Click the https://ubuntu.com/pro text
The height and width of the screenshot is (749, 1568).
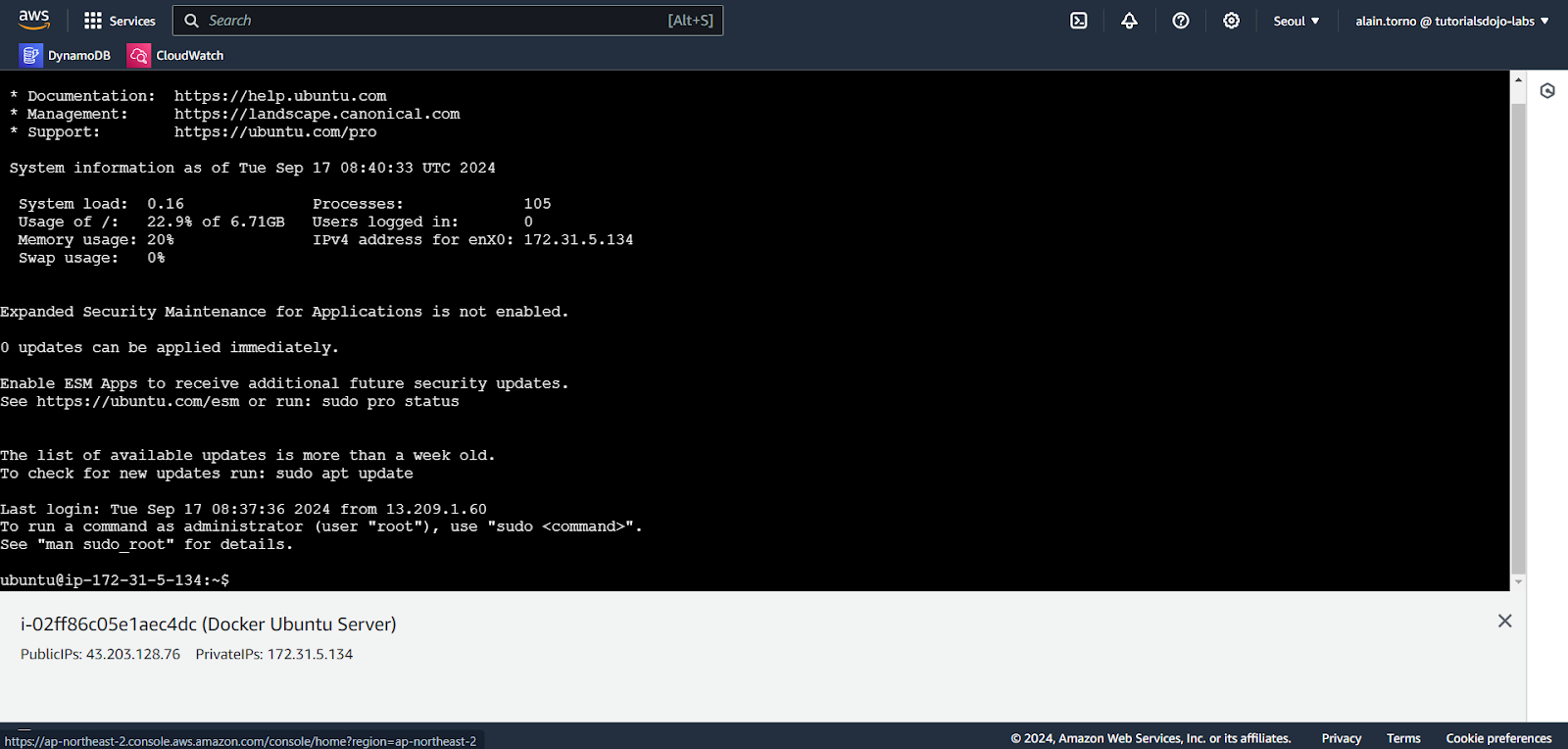pos(275,131)
